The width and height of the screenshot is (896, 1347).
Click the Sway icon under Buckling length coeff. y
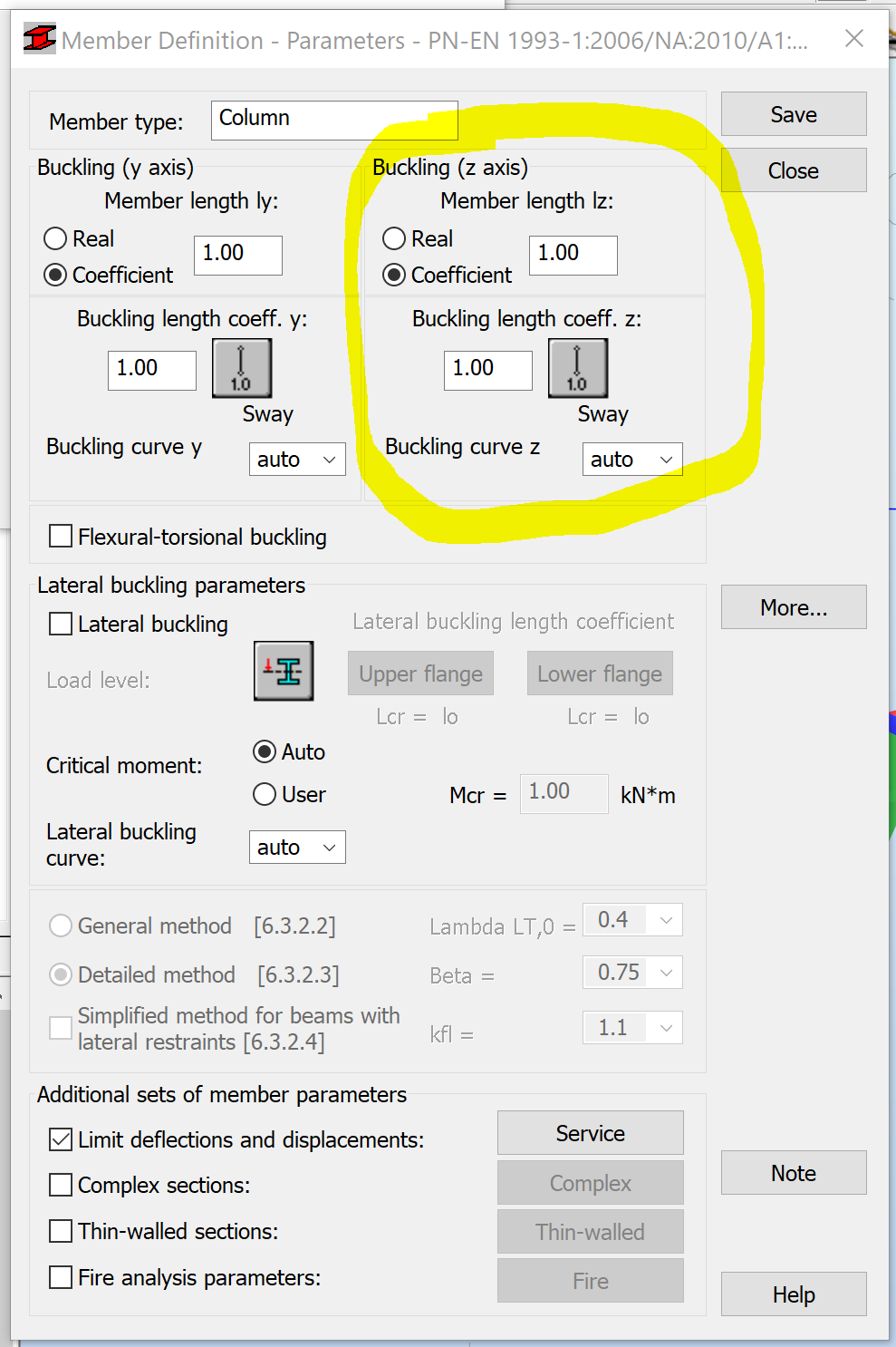point(241,368)
